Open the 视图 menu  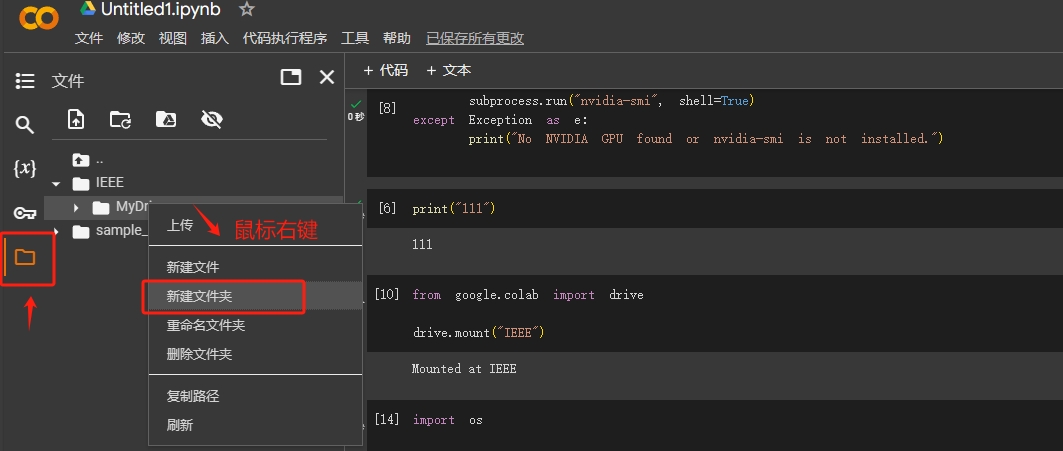tap(173, 38)
